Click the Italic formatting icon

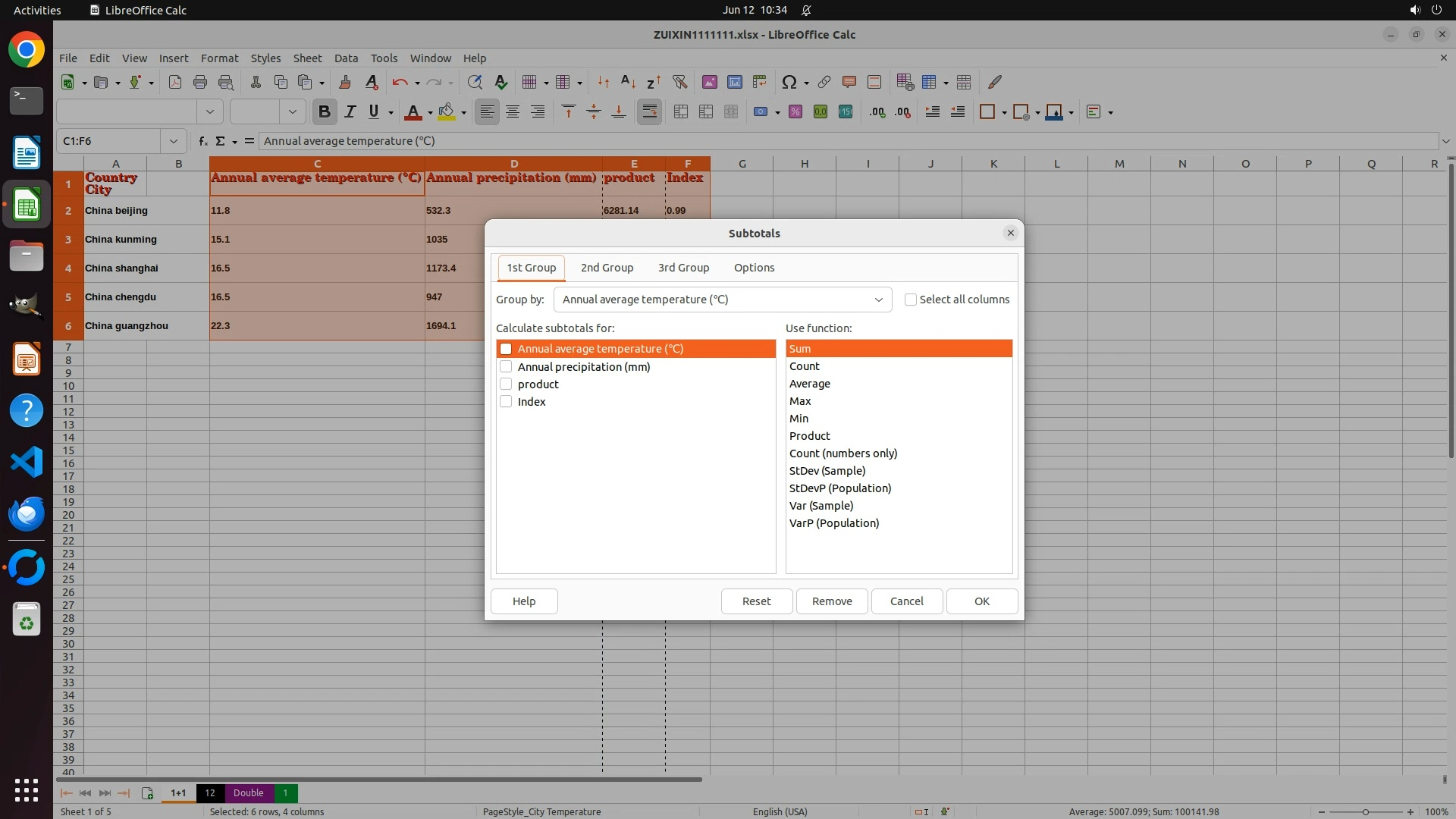coord(350,112)
